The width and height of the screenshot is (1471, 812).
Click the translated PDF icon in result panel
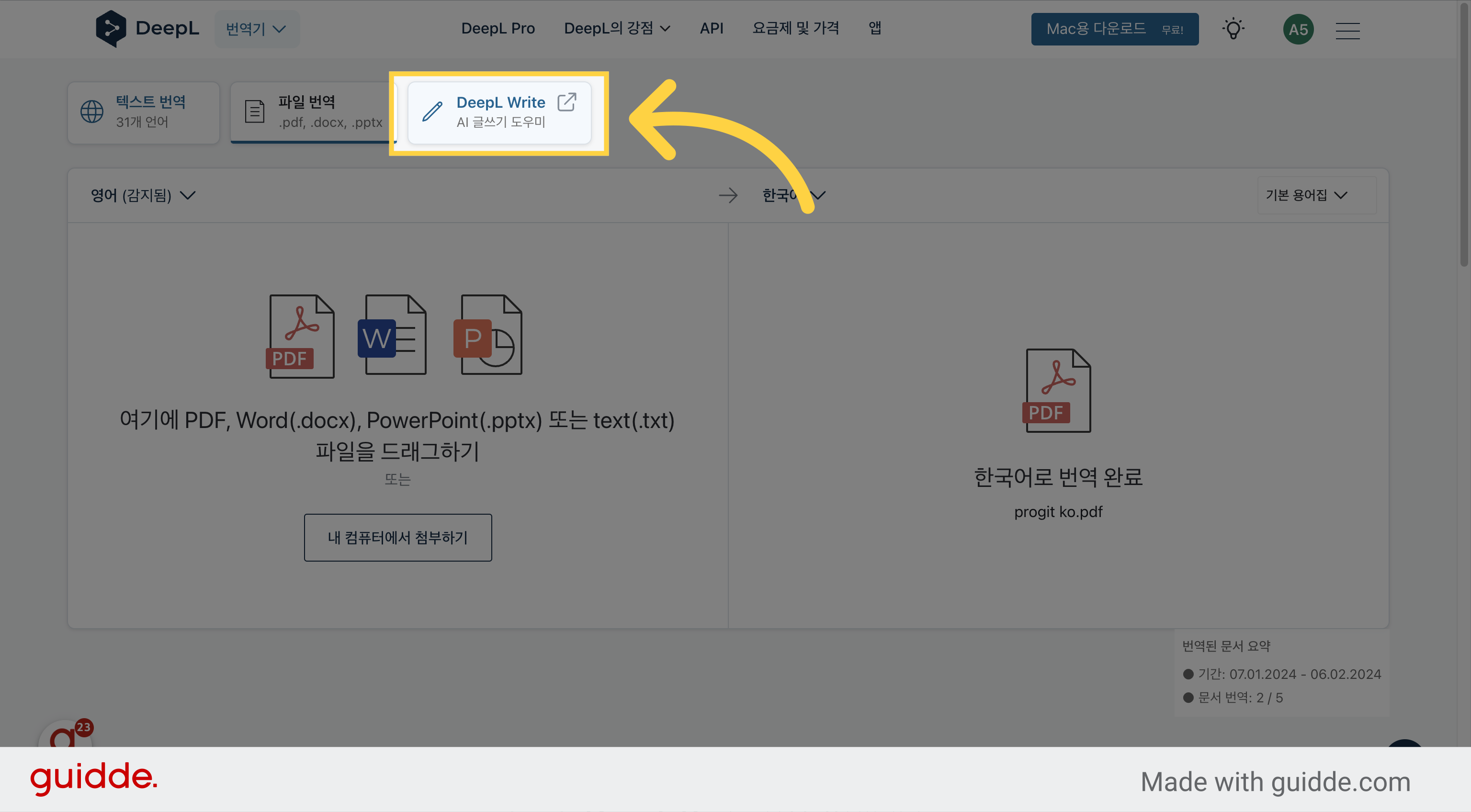(x=1057, y=391)
